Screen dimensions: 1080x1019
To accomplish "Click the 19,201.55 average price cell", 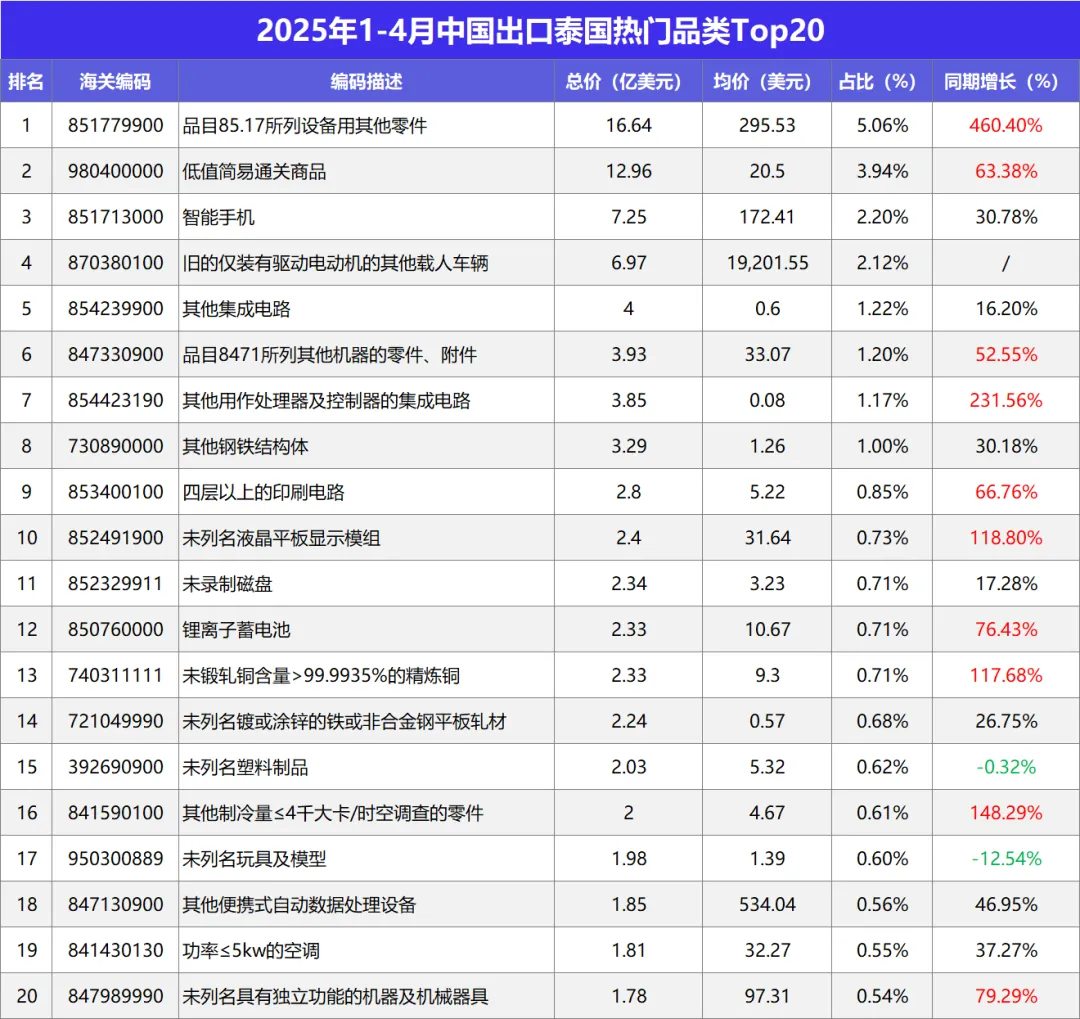I will (x=767, y=263).
